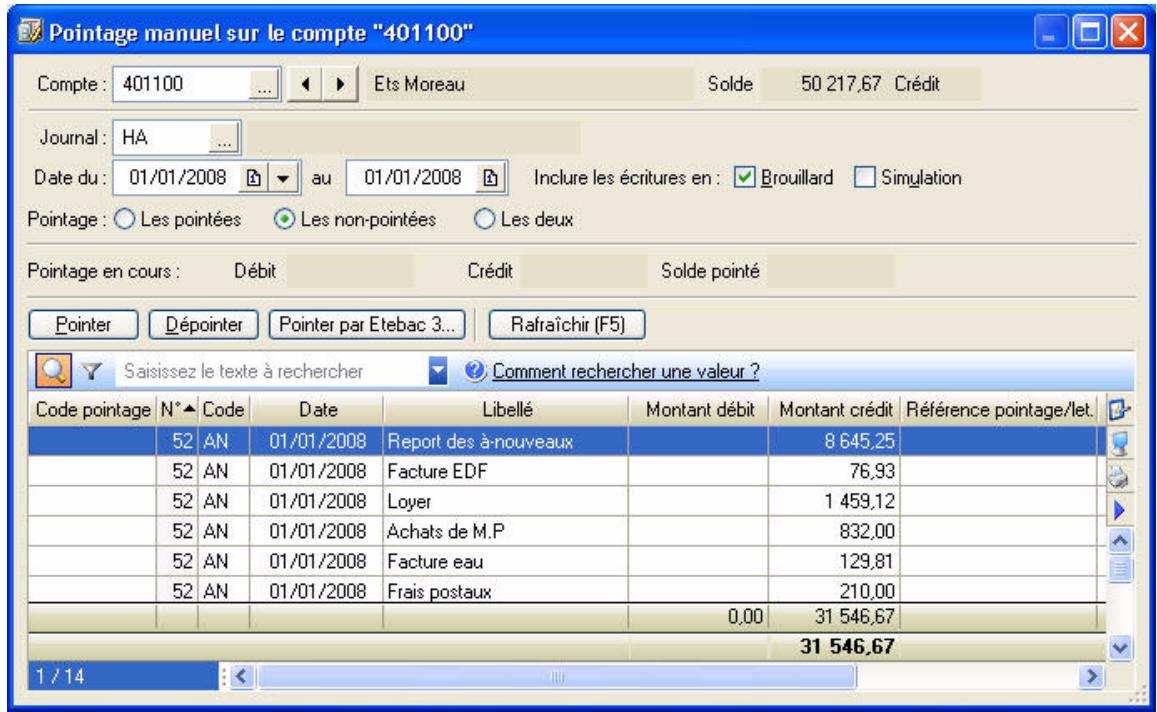This screenshot has height=712, width=1157.
Task: Click the Rafraîchir (F5) button
Action: pos(567,325)
